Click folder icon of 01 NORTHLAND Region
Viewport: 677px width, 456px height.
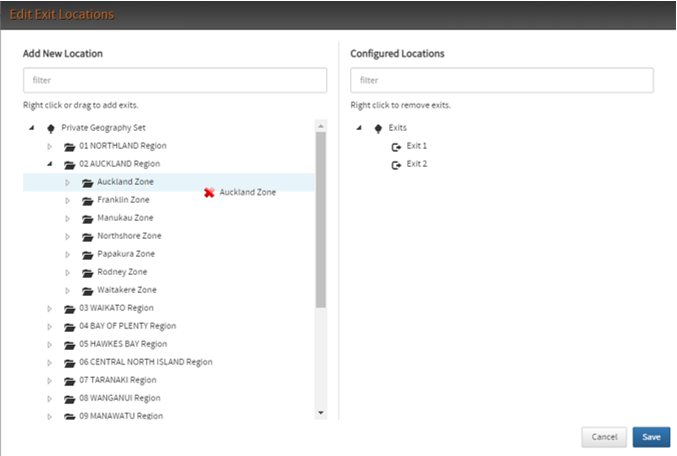pyautogui.click(x=69, y=147)
